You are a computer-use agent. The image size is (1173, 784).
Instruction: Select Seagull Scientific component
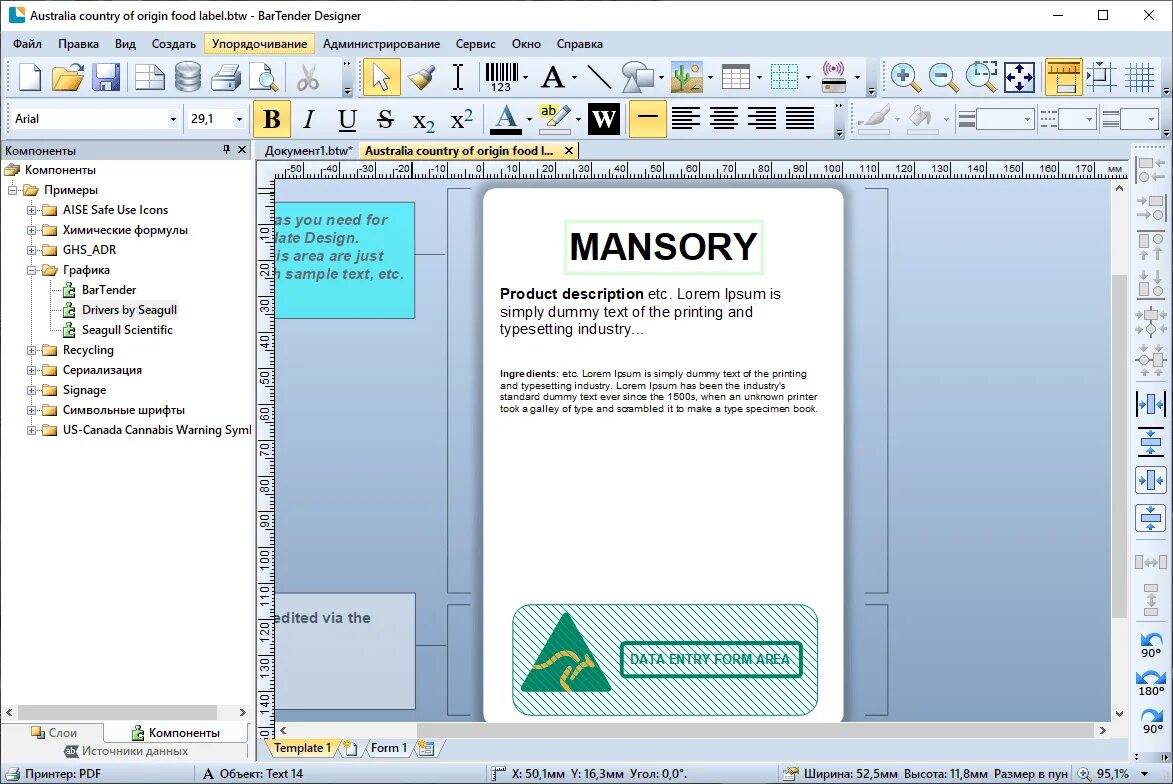pyautogui.click(x=127, y=330)
